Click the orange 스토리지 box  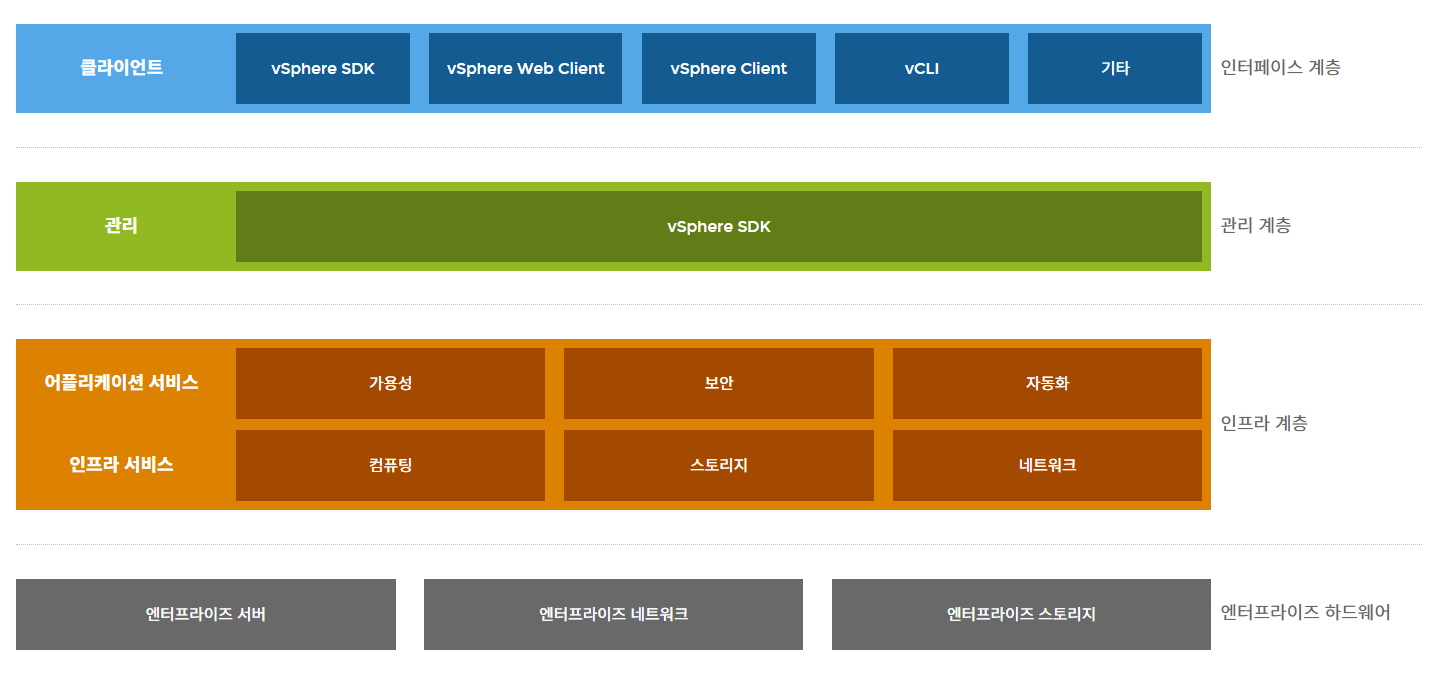click(x=718, y=465)
